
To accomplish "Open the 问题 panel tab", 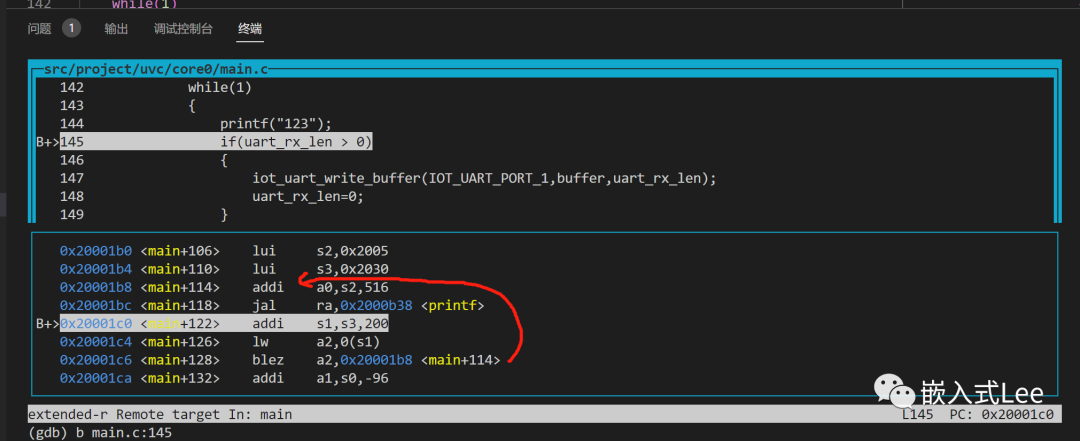I will (x=39, y=29).
